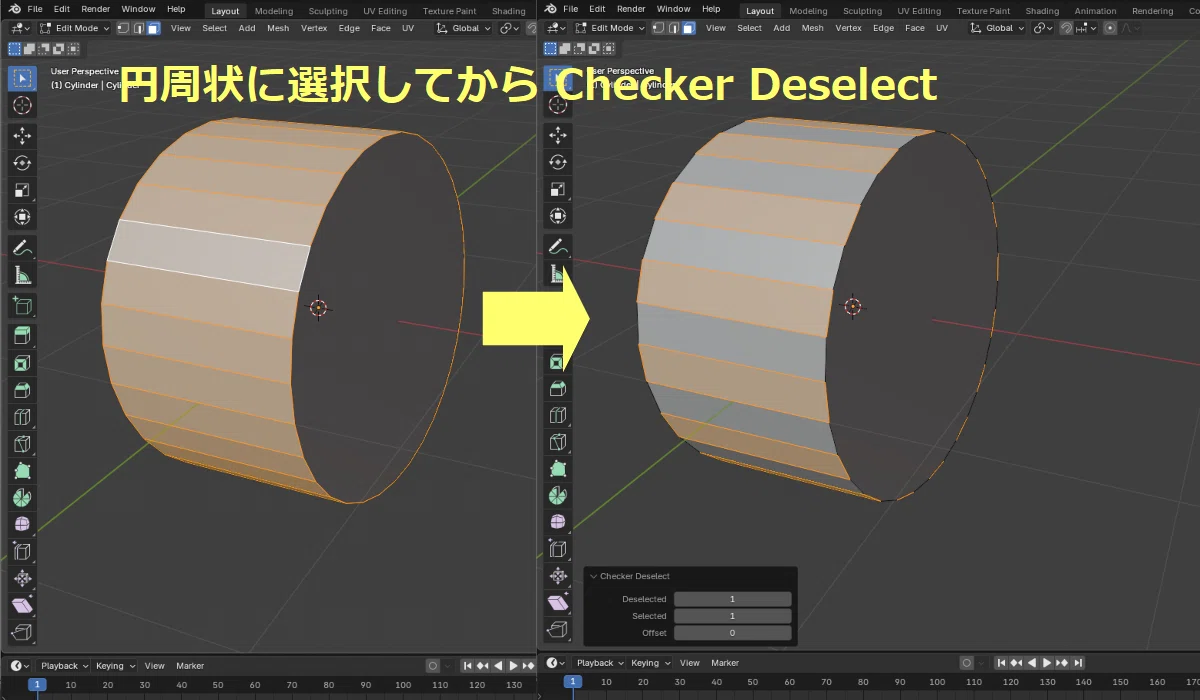Click frame 1 marker in left timeline

pyautogui.click(x=37, y=685)
